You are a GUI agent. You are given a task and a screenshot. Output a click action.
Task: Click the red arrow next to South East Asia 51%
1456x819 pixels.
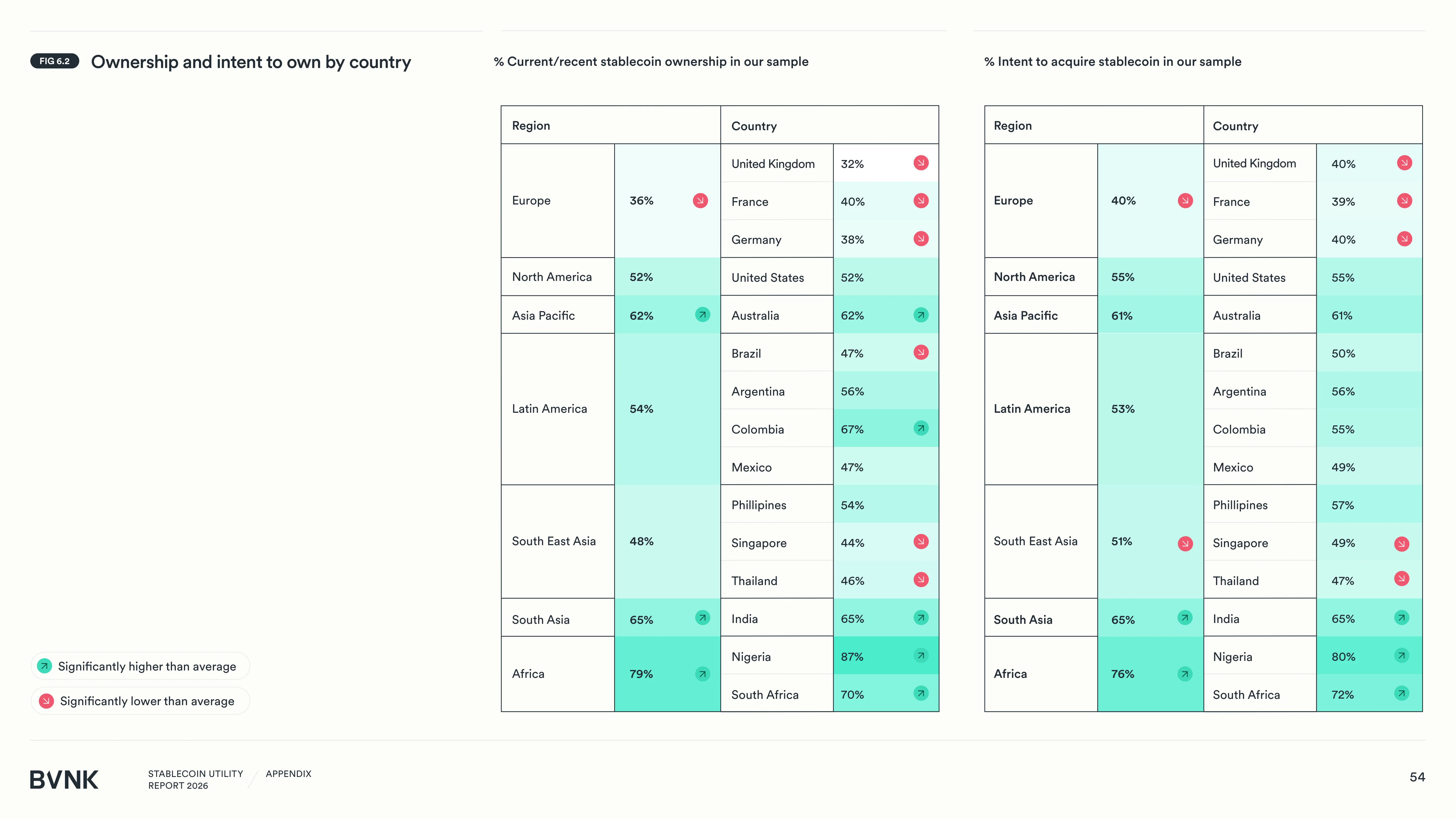[1185, 544]
